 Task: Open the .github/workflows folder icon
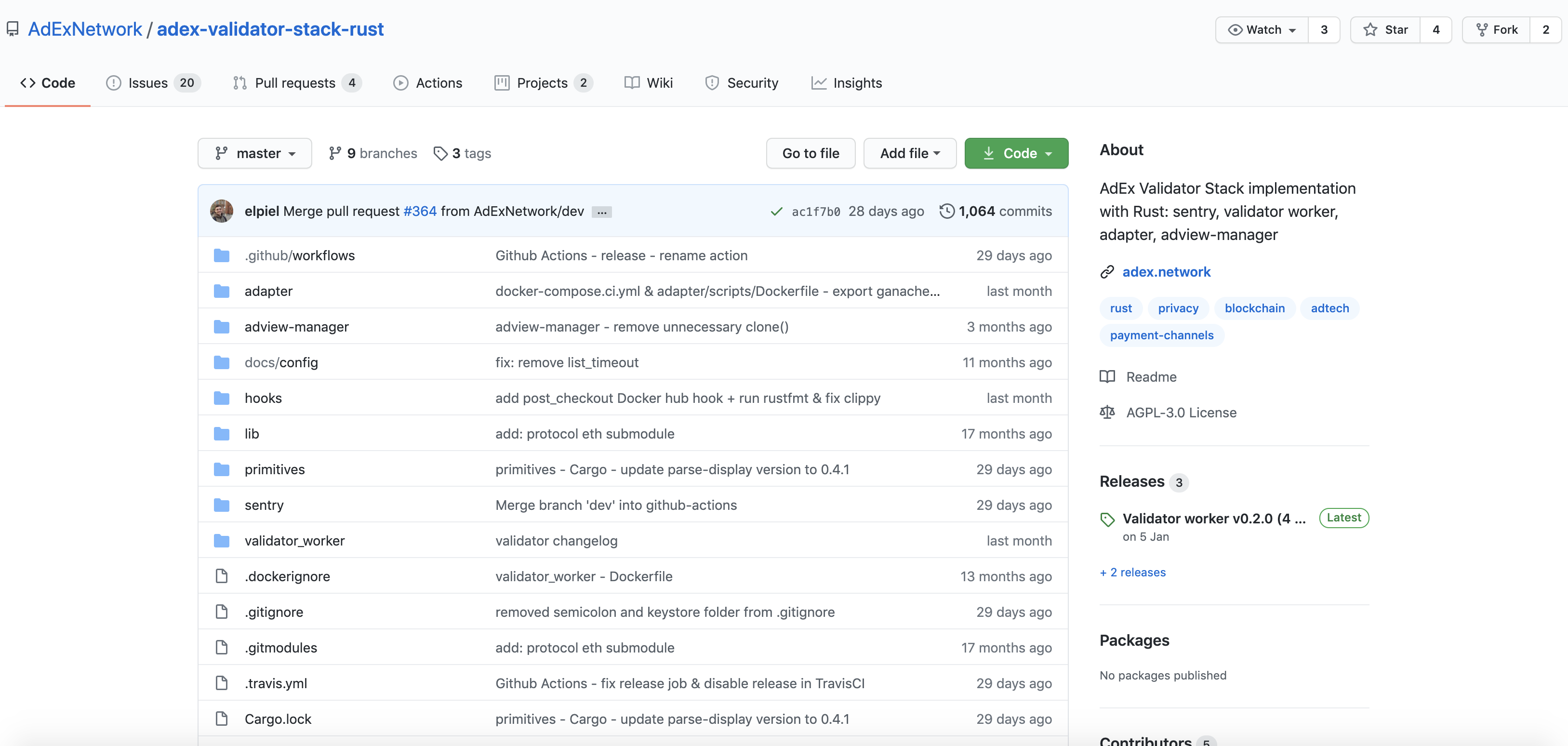point(222,255)
